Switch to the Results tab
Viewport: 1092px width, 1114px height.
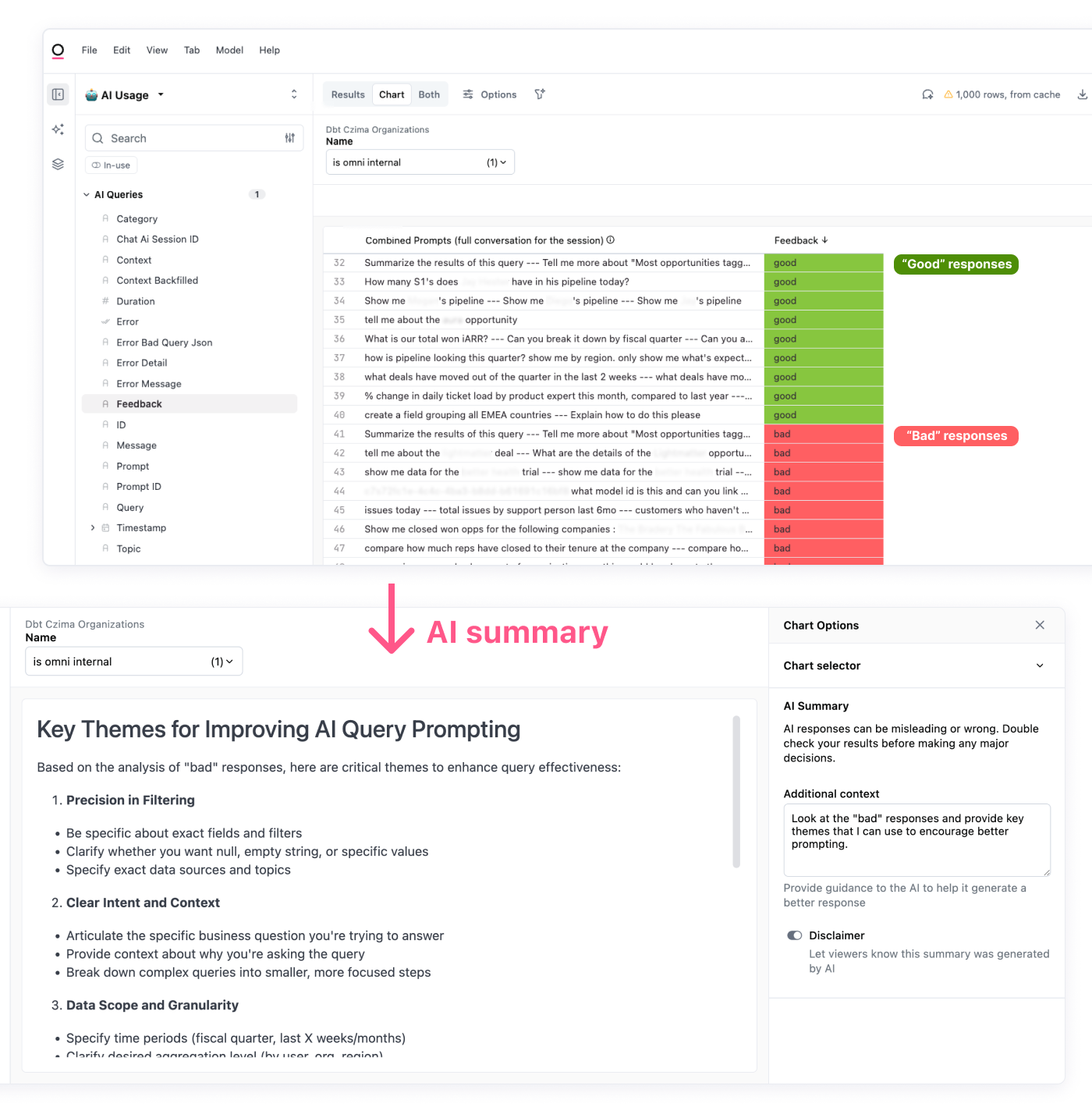pos(347,94)
